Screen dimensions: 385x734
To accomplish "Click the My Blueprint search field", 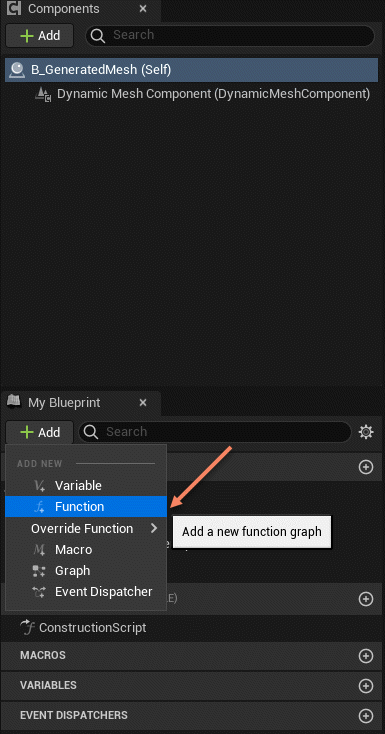I will click(x=215, y=432).
